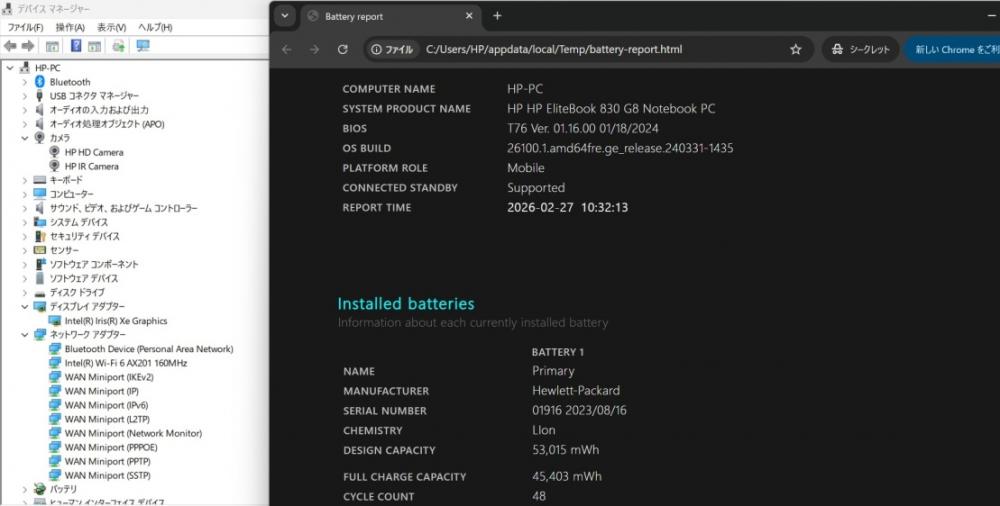
Task: Select Intel(R) Wi-Fi 6 AX201 160MHz device
Action: coord(125,363)
